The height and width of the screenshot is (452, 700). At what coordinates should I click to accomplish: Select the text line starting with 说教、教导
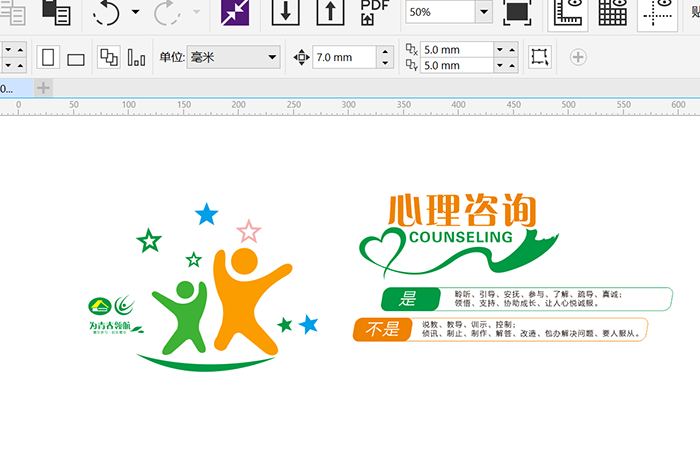point(469,325)
